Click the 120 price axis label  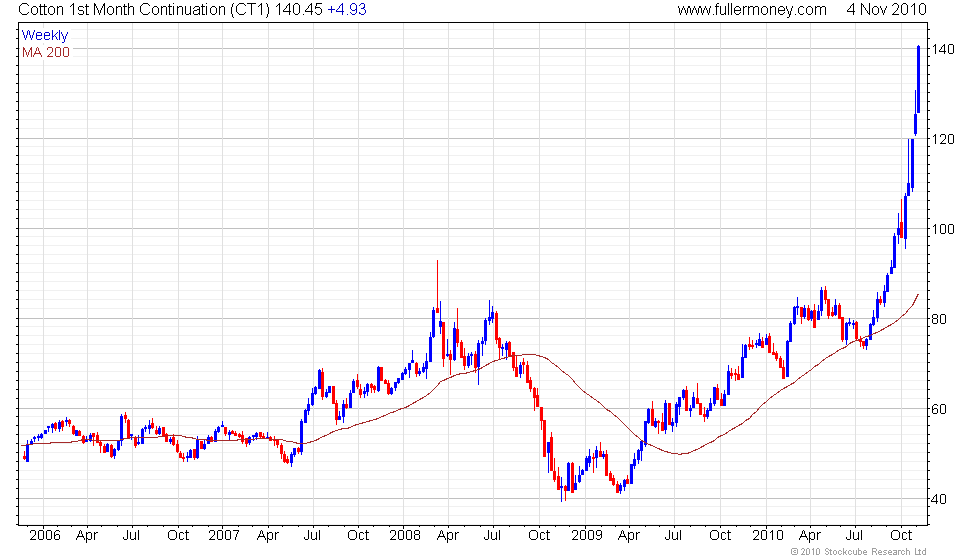point(943,139)
